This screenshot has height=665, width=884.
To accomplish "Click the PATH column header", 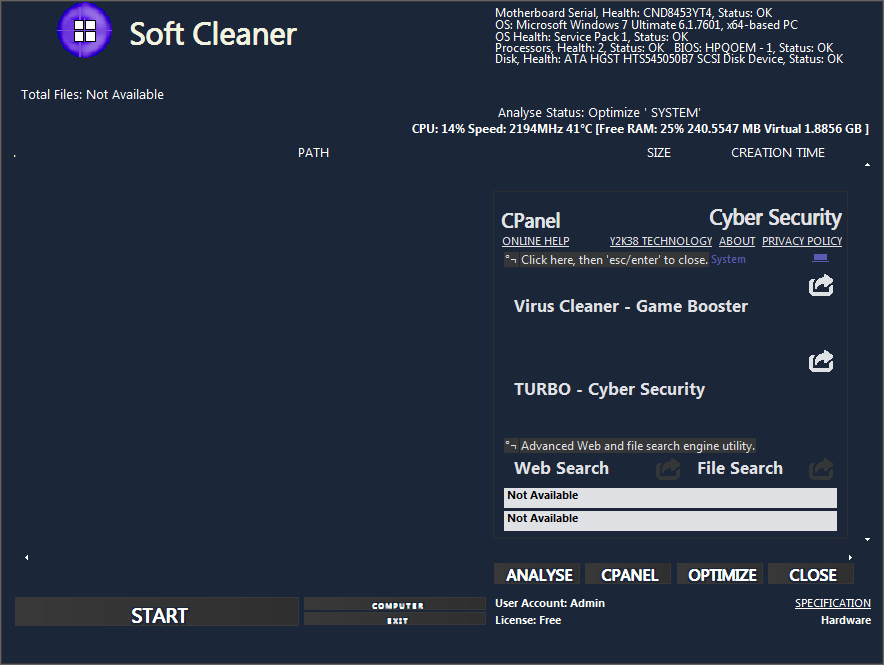I will tap(313, 153).
